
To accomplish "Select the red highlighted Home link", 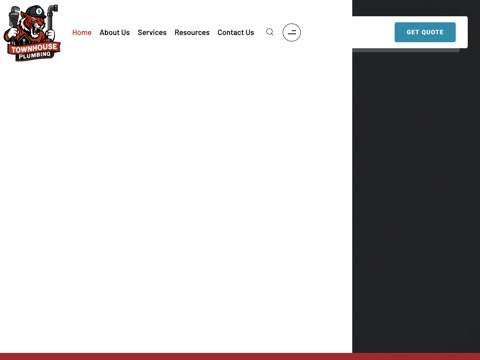I will 82,32.
